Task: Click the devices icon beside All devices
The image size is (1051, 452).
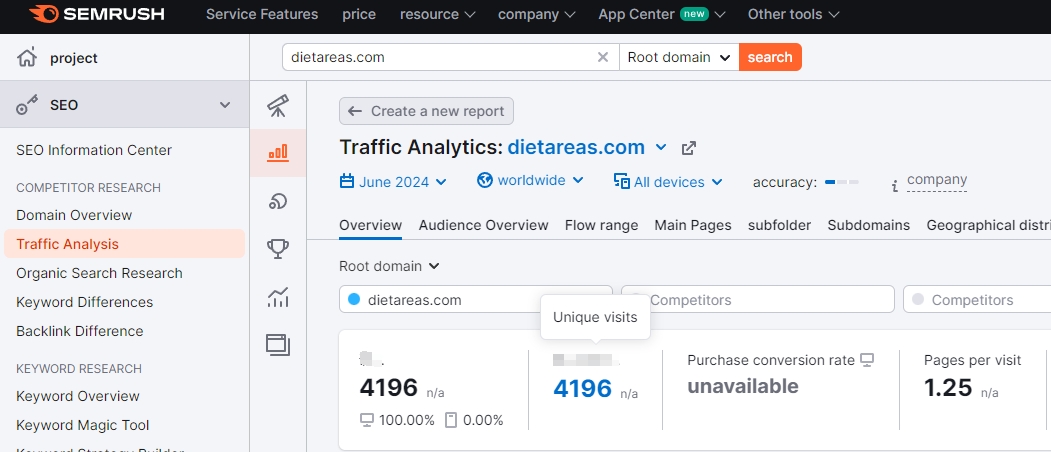Action: 621,182
